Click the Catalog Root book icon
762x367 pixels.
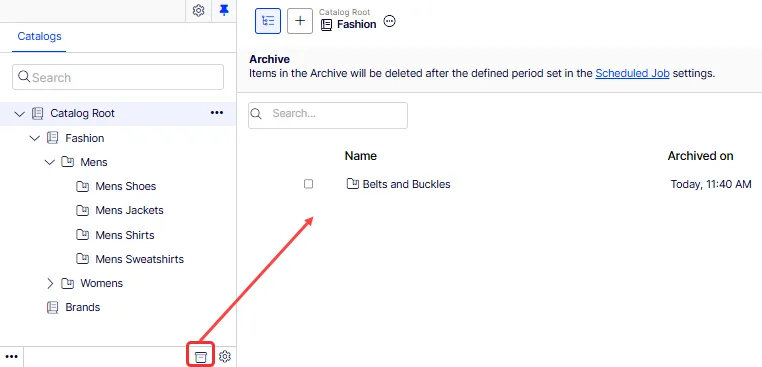coord(37,113)
